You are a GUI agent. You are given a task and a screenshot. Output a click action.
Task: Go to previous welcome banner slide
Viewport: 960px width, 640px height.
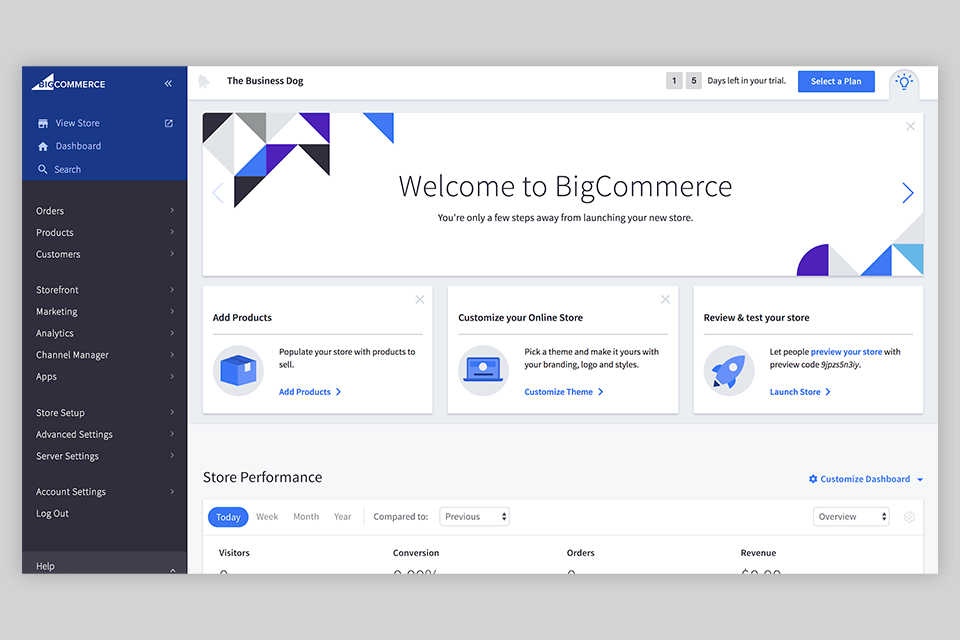tap(217, 192)
